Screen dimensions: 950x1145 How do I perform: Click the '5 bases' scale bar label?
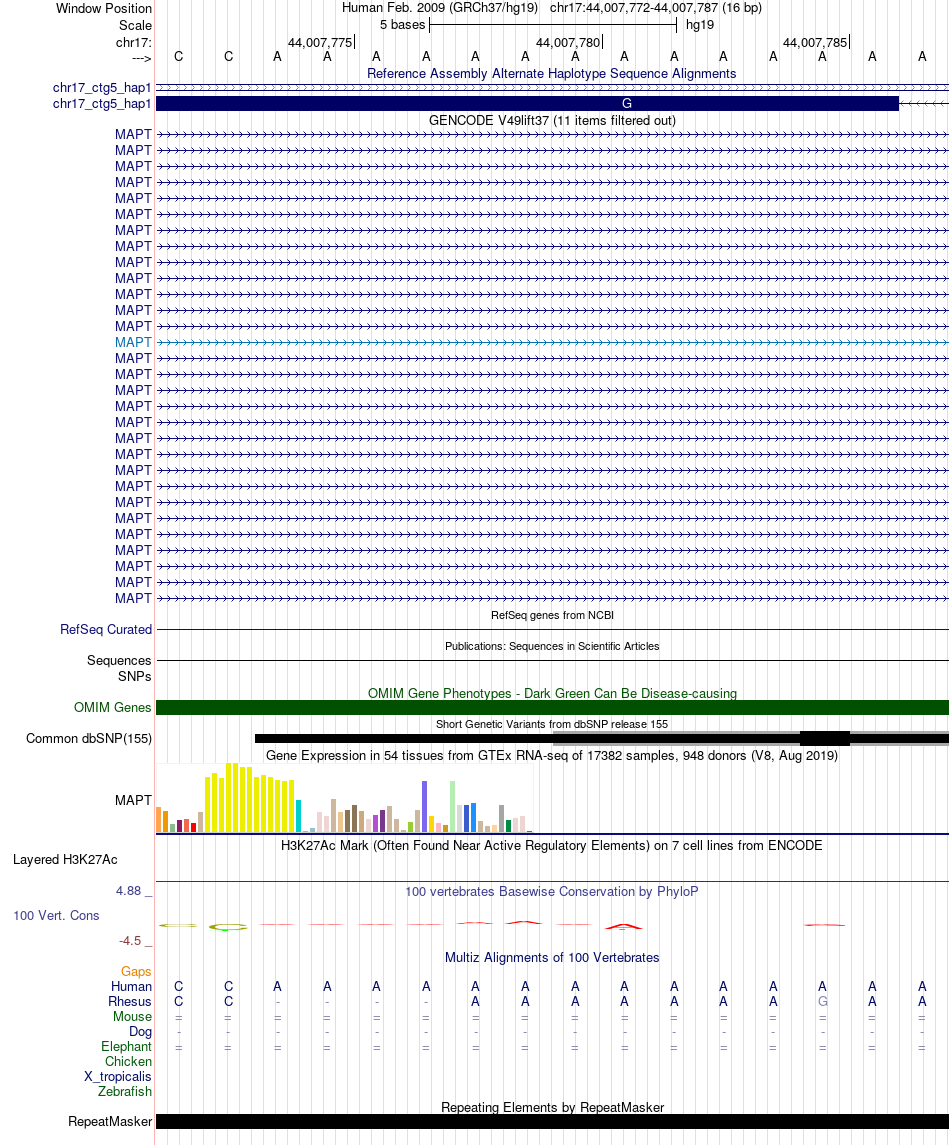(x=402, y=25)
